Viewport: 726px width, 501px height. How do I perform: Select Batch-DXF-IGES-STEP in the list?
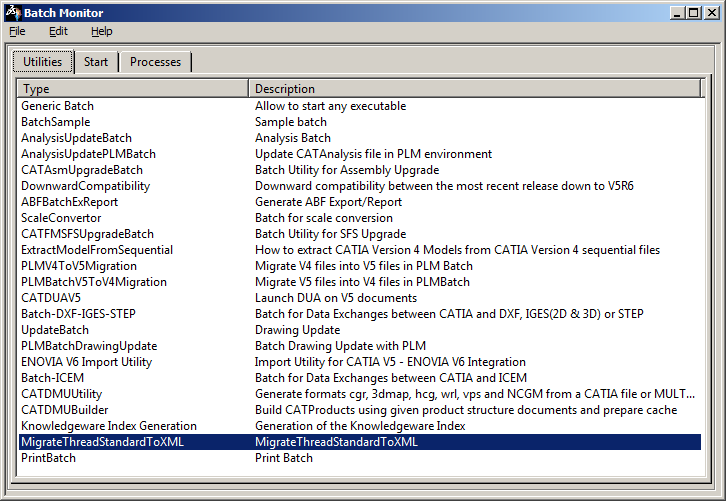(80, 314)
